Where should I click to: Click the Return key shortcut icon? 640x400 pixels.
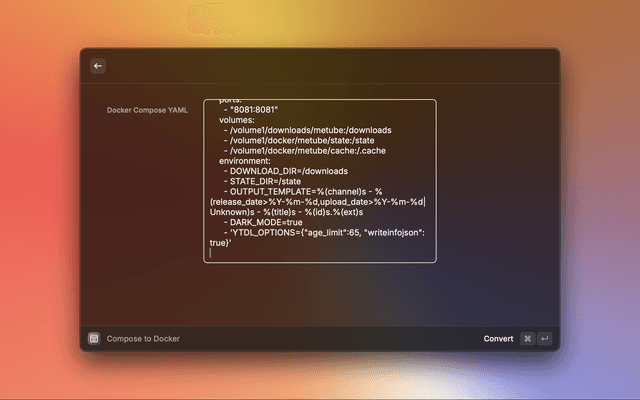[x=544, y=339]
